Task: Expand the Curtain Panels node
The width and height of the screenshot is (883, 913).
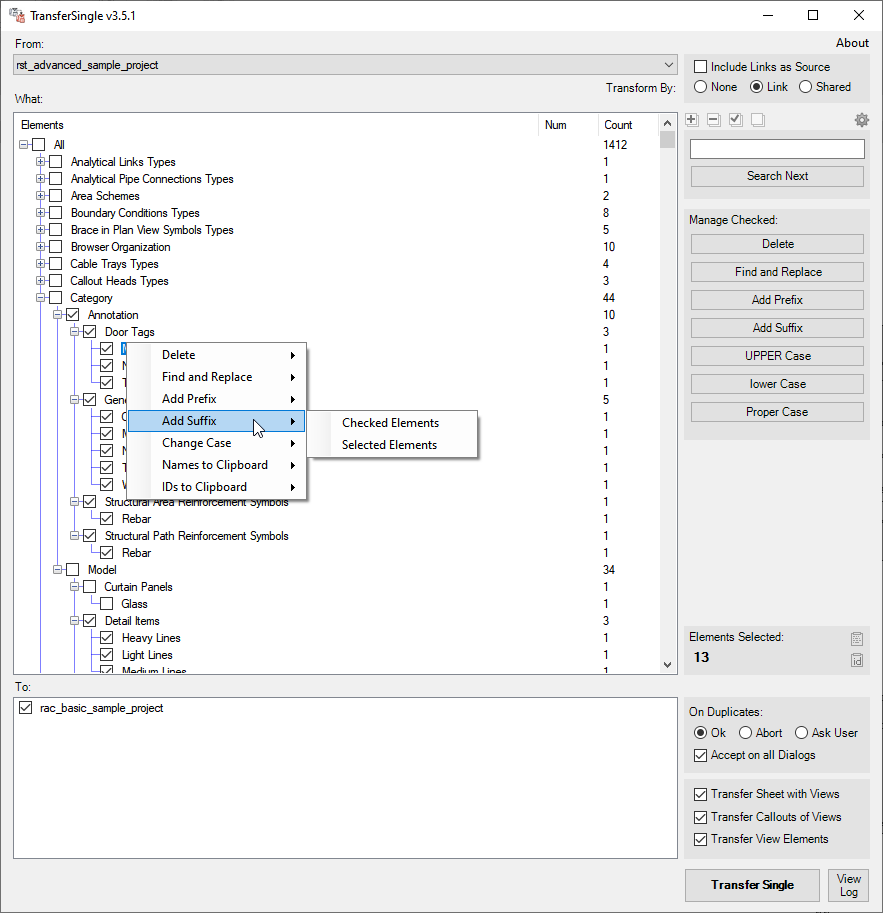Action: 75,586
